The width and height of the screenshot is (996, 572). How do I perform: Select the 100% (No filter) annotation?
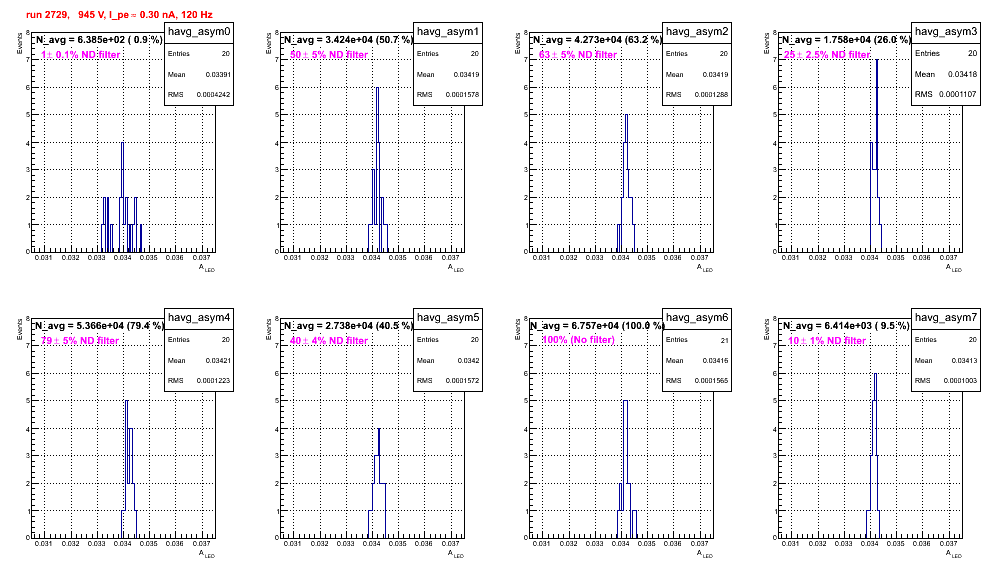click(579, 340)
